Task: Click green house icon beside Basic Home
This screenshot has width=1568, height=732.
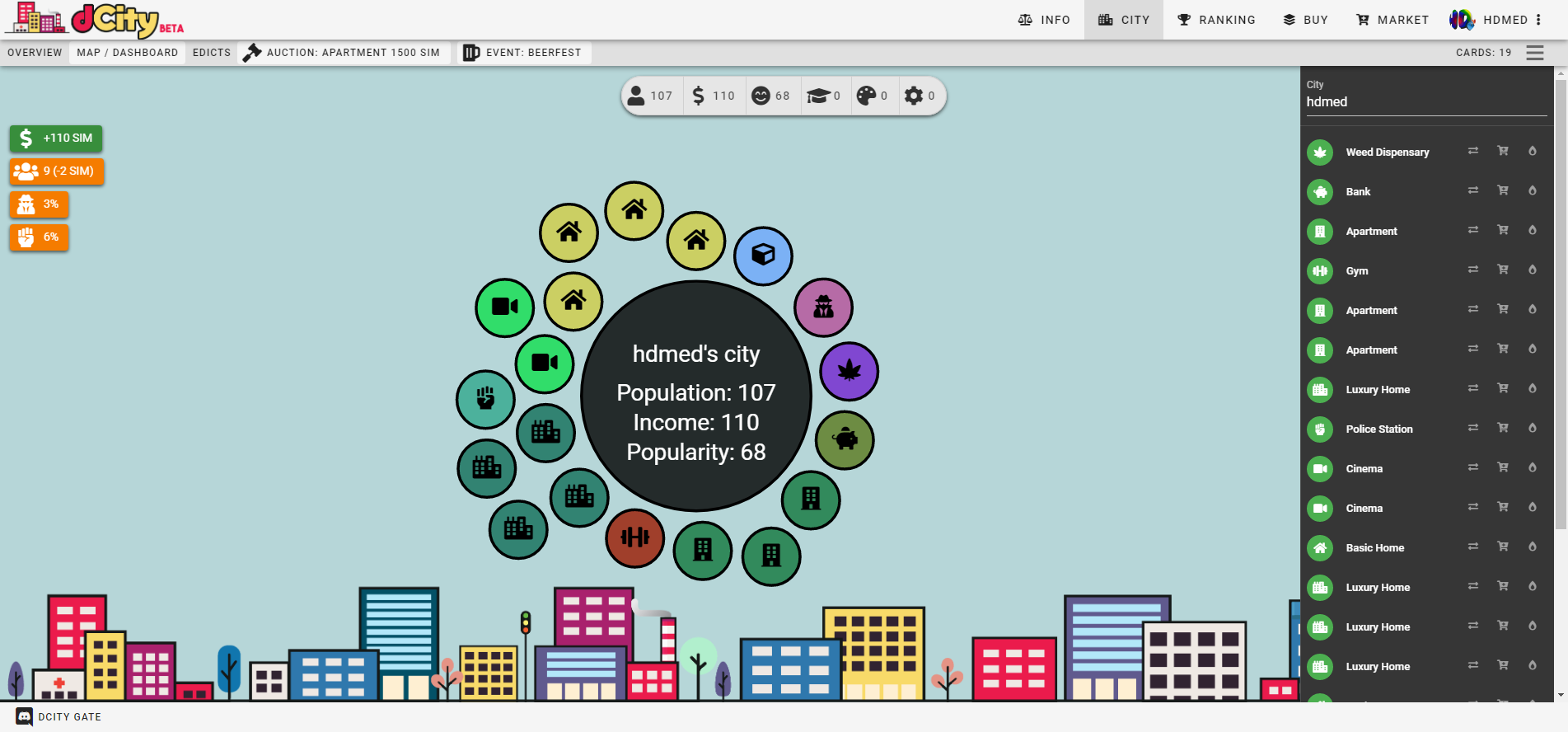Action: pos(1320,548)
